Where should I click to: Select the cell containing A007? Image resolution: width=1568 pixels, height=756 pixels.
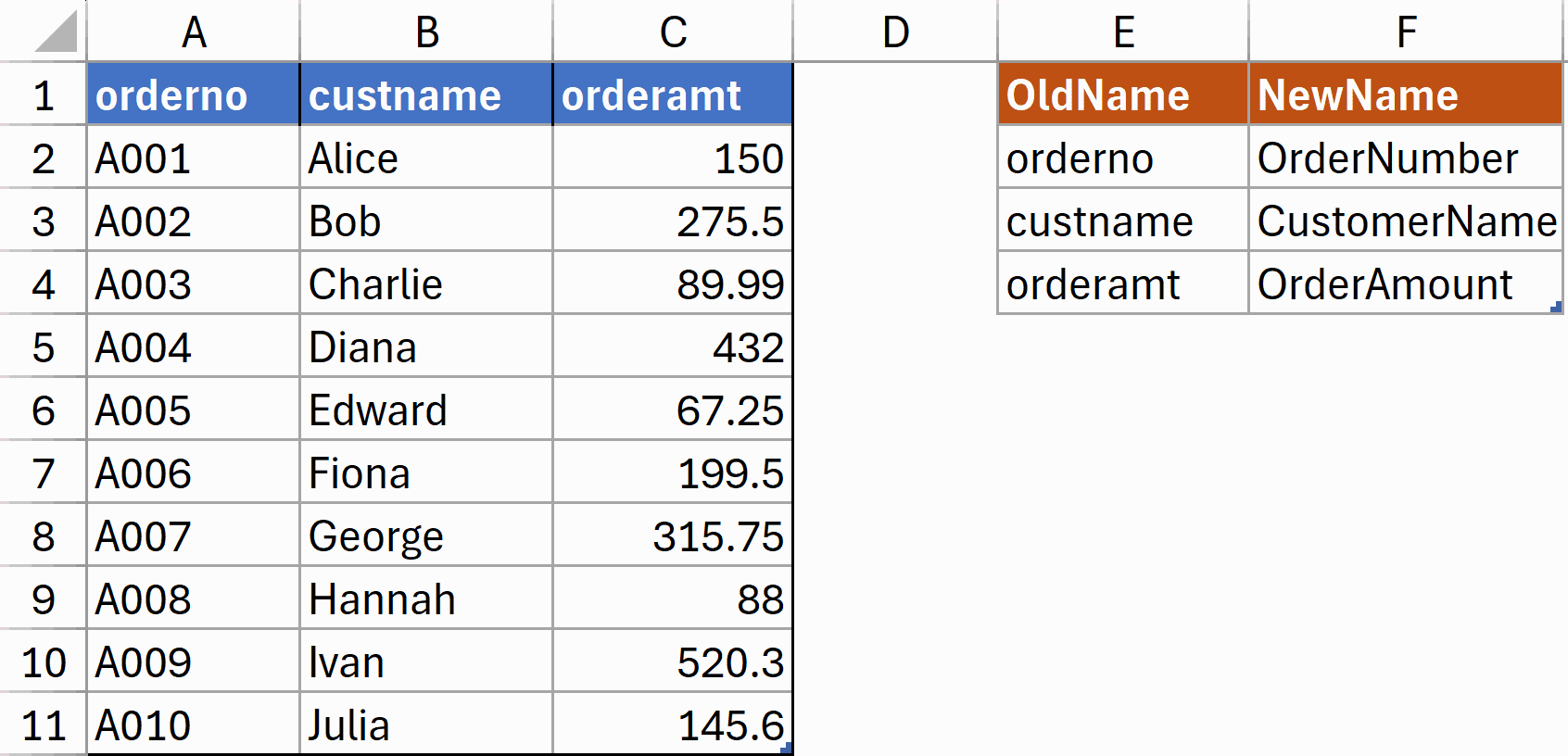coord(192,535)
